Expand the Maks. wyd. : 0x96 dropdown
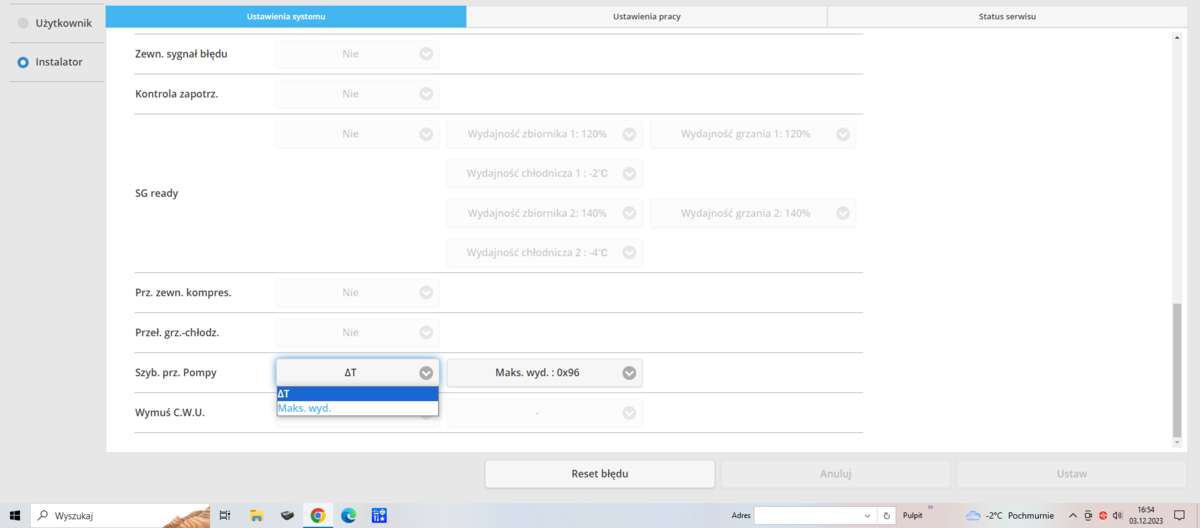The height and width of the screenshot is (528, 1200). click(544, 373)
